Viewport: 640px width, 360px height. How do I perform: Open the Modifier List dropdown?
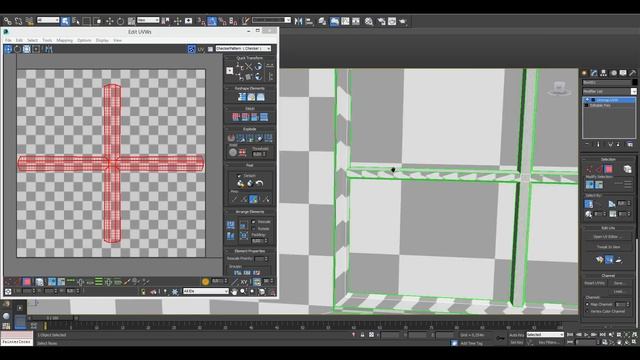[609, 91]
